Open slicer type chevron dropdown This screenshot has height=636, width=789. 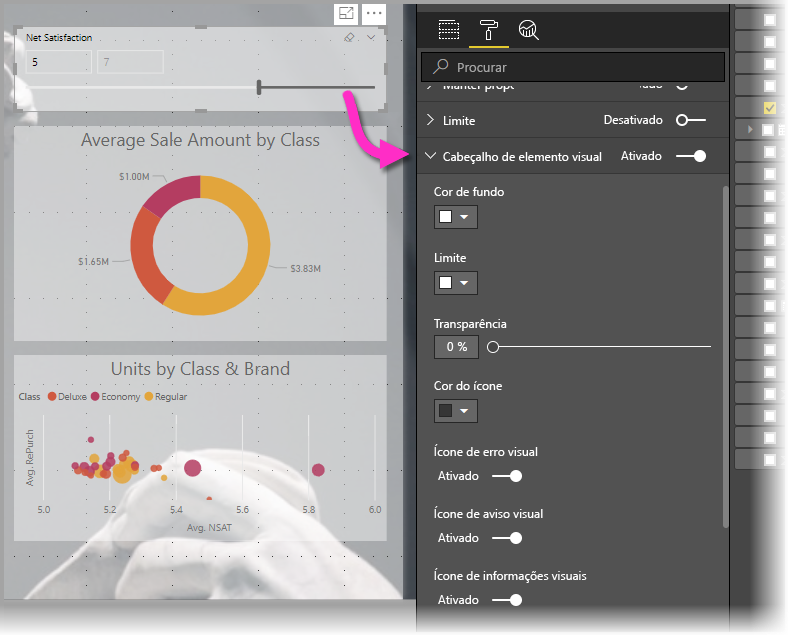(371, 37)
